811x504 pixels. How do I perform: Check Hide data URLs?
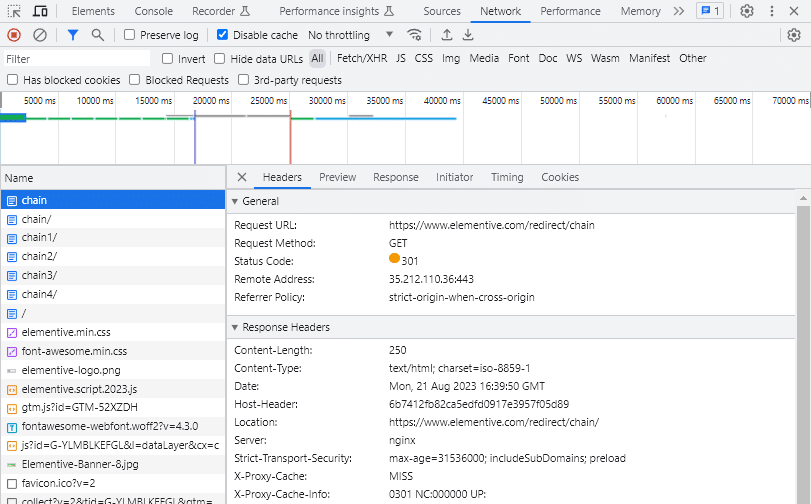[x=220, y=58]
